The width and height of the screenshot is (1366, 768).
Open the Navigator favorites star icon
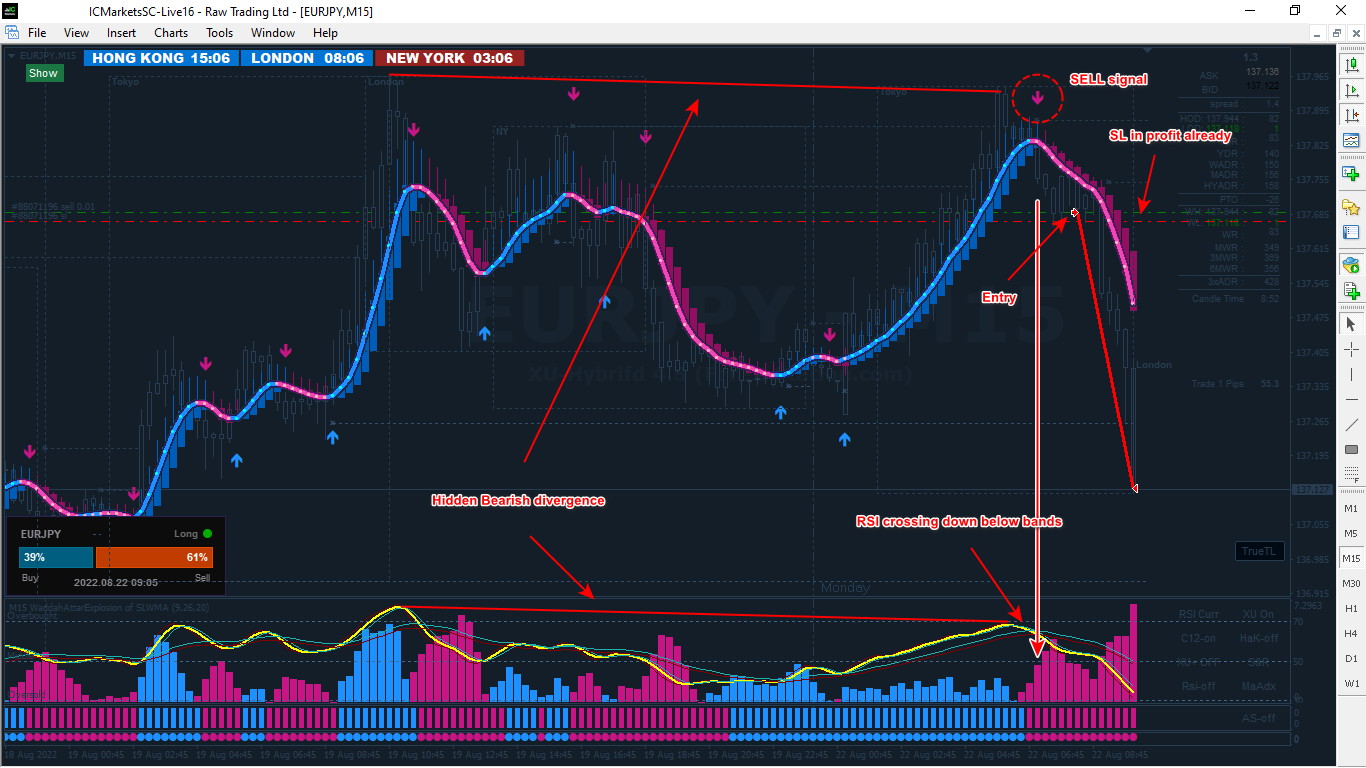click(1351, 207)
